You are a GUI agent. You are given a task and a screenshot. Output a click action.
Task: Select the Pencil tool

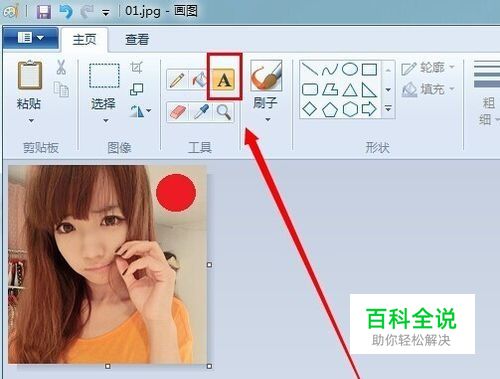178,80
